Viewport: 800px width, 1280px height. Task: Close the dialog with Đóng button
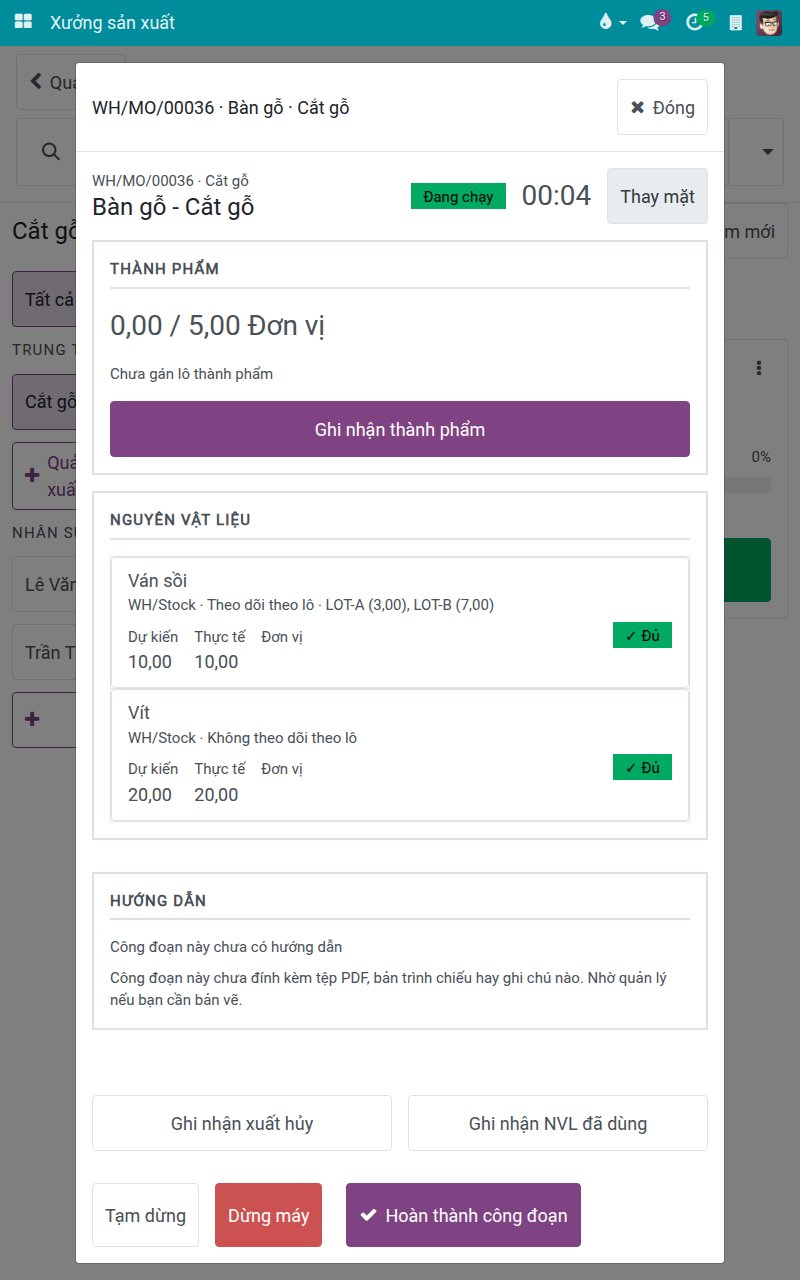[x=662, y=107]
